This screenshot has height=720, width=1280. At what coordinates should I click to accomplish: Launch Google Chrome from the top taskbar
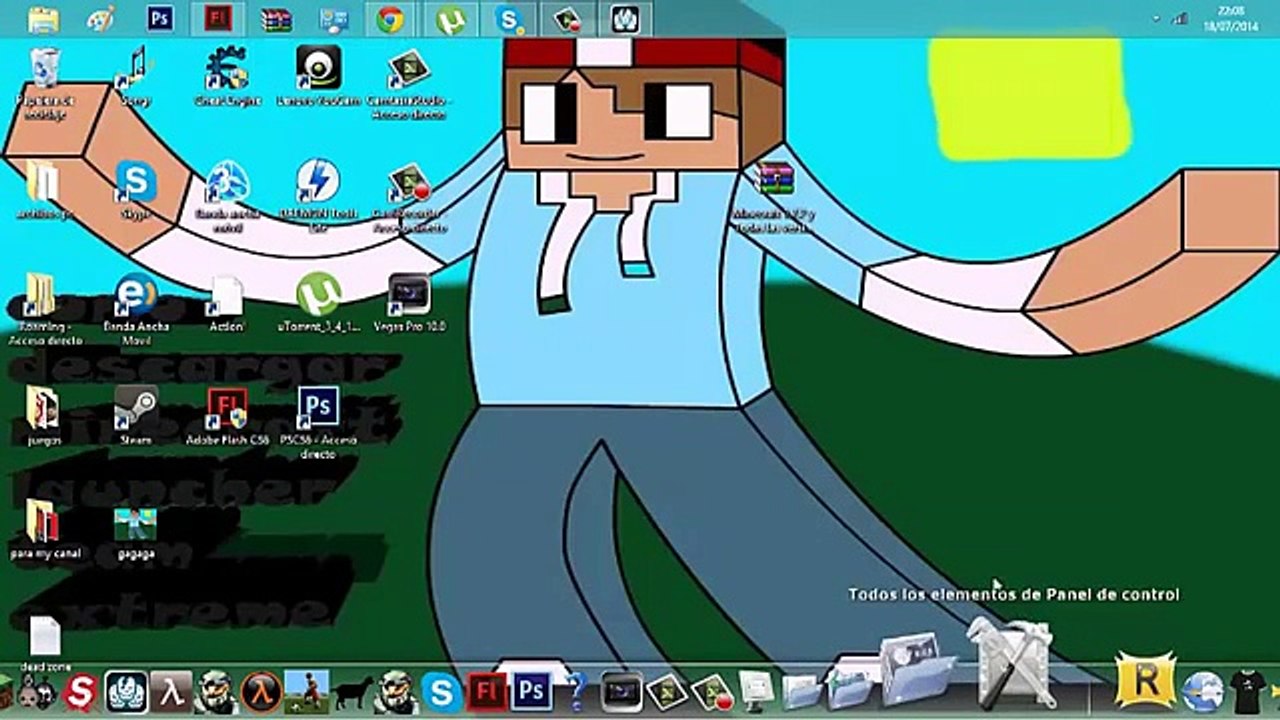coord(391,18)
